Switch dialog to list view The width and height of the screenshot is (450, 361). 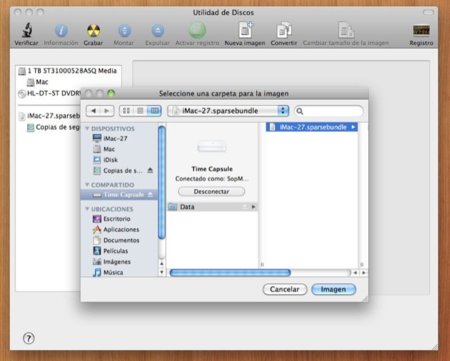[140, 111]
